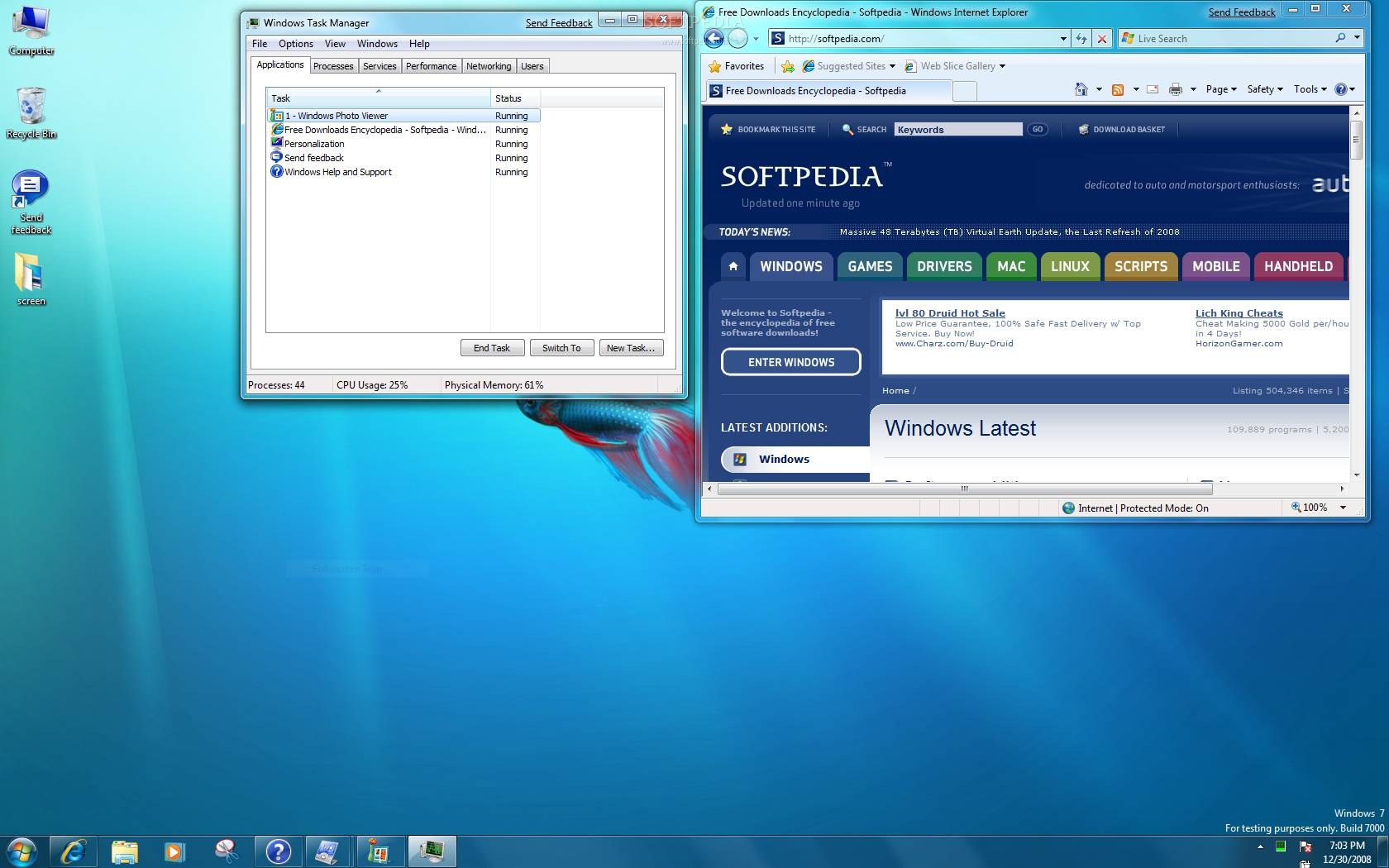Open Recycle Bin desktop icon

(x=31, y=113)
